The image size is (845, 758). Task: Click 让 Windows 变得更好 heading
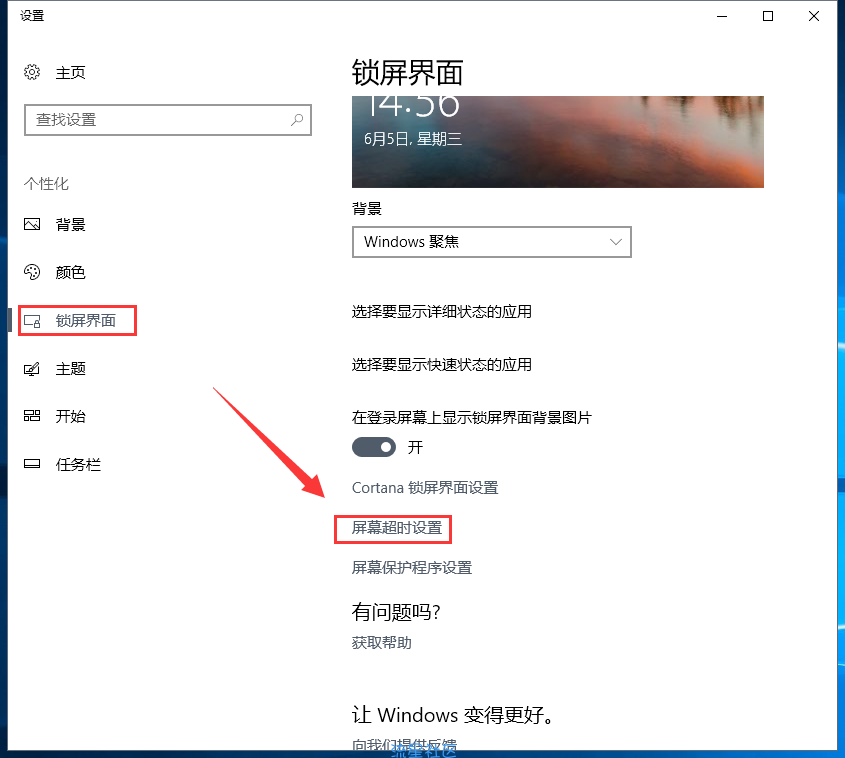[x=453, y=715]
